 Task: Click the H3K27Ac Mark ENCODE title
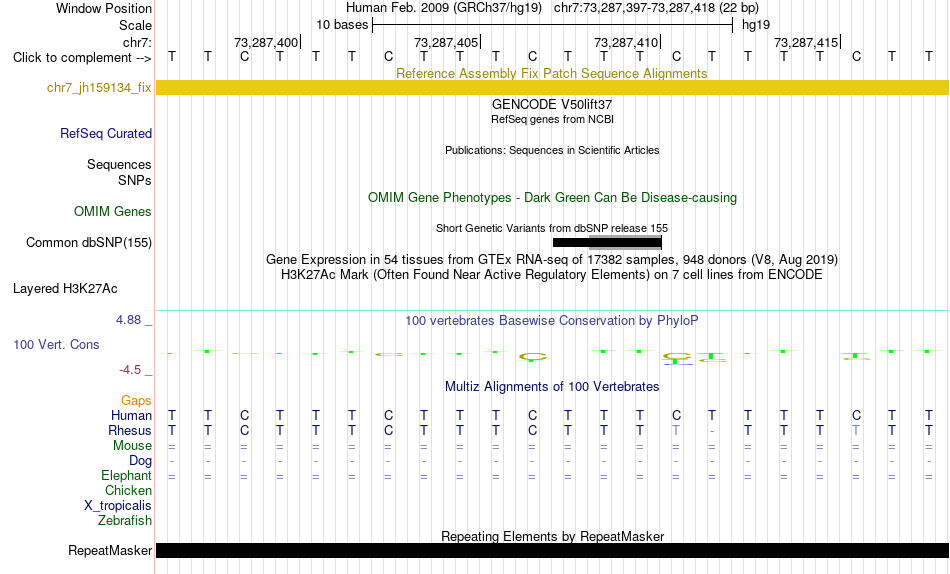552,275
